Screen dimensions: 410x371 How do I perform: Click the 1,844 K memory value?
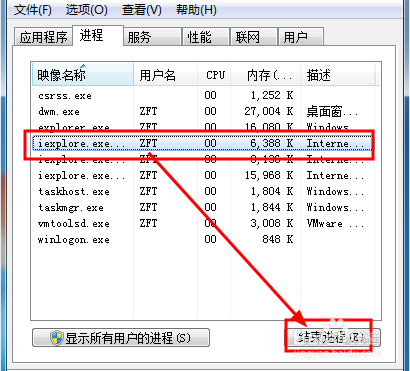[272, 208]
